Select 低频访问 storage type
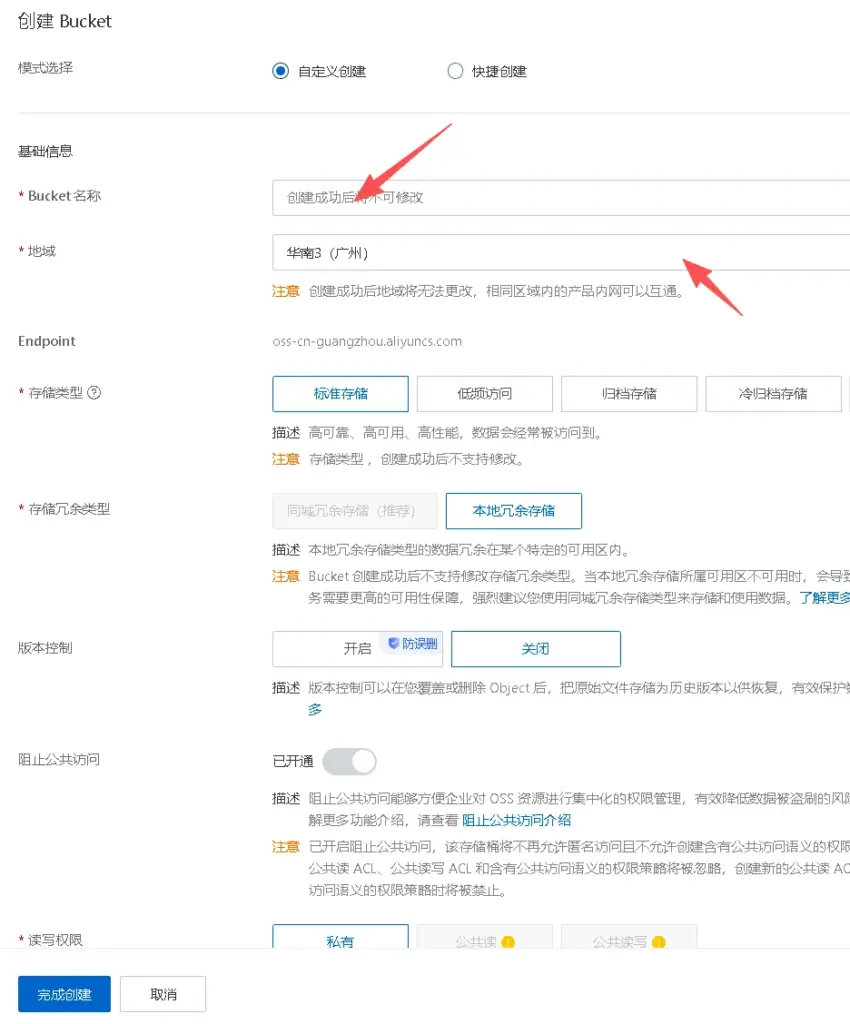Image resolution: width=850 pixels, height=1024 pixels. 484,393
